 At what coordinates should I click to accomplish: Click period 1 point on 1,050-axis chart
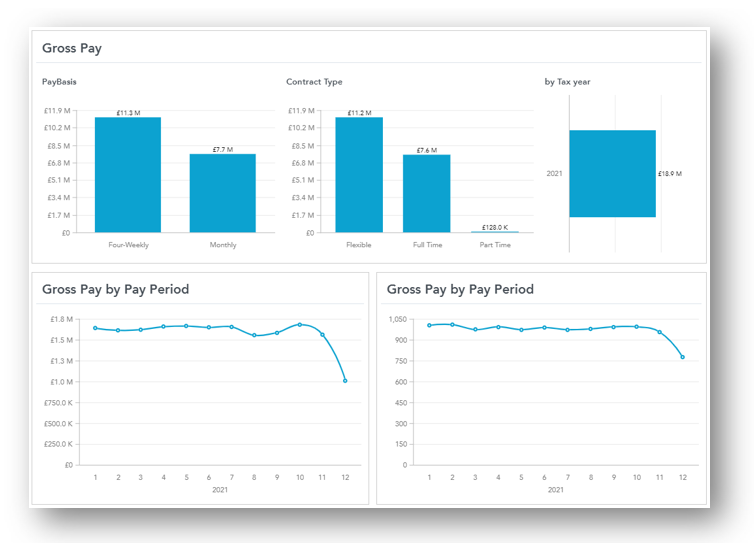click(x=429, y=325)
